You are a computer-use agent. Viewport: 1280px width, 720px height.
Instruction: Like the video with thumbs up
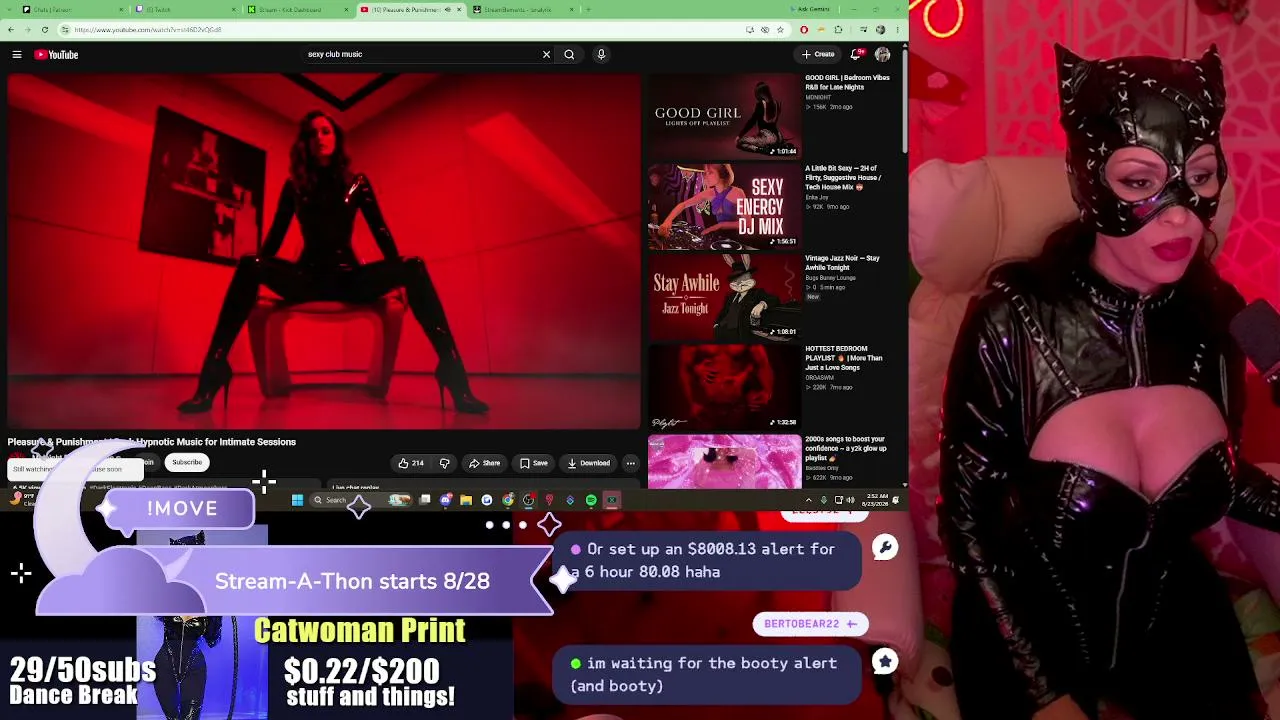point(411,463)
